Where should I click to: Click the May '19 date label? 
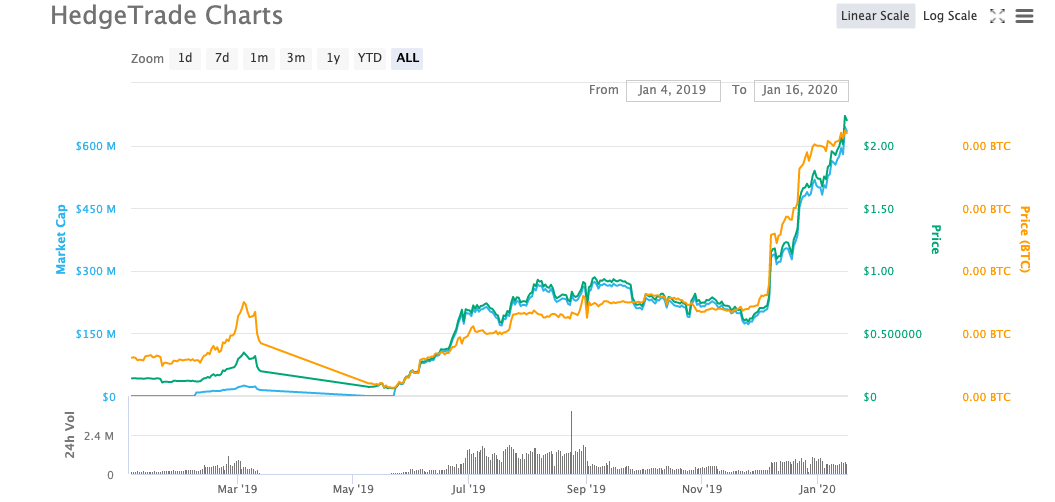[x=354, y=488]
